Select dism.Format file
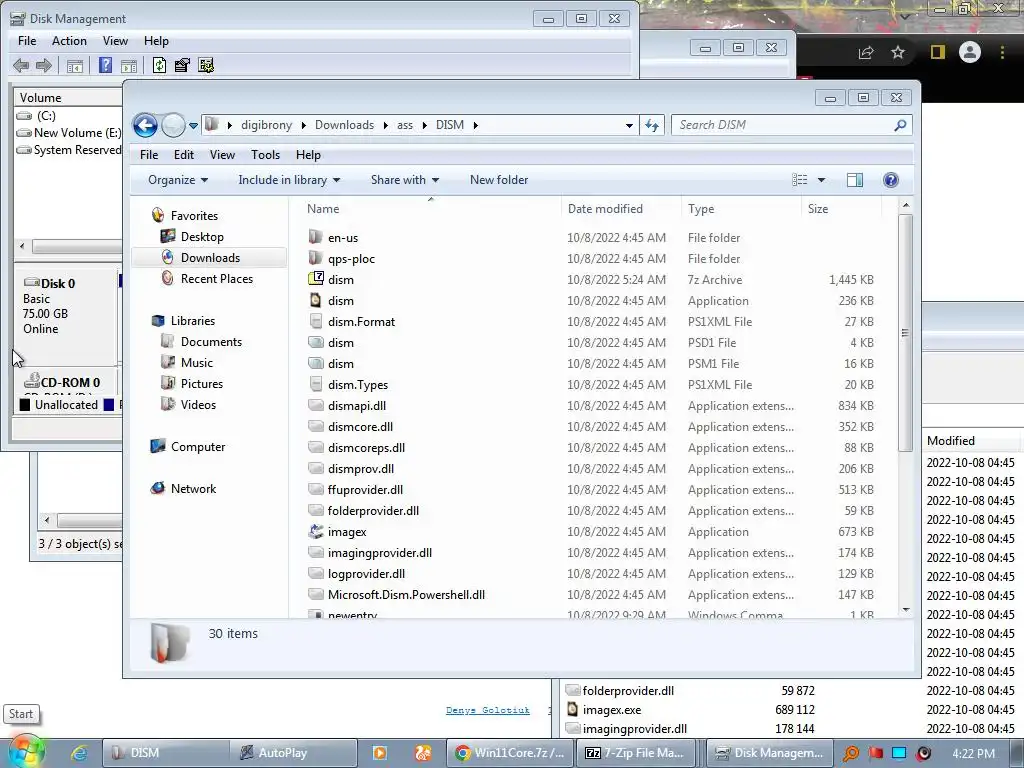Viewport: 1024px width, 768px height. click(x=361, y=321)
